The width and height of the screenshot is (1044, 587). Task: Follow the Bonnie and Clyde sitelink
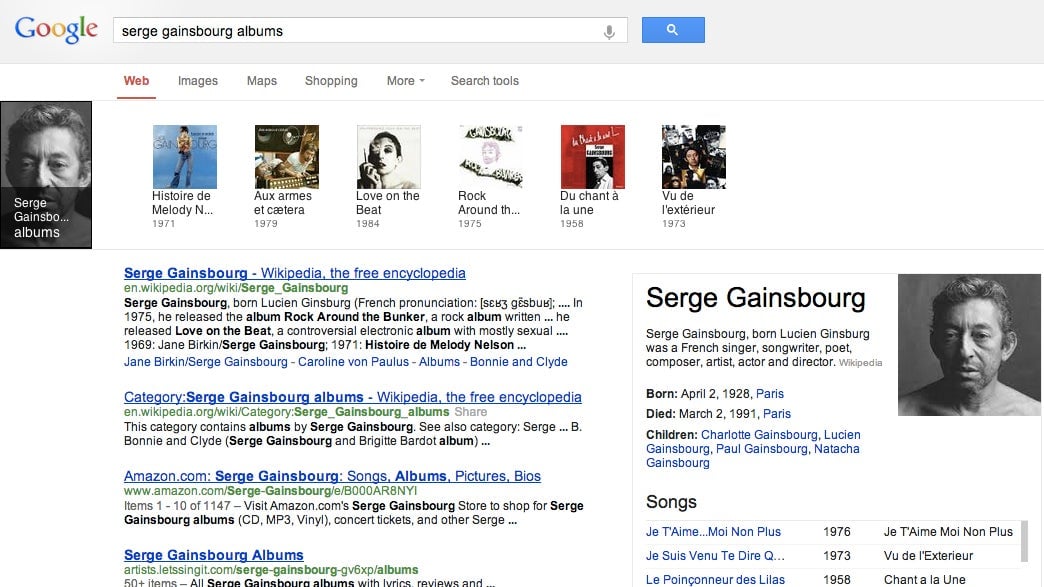[x=519, y=362]
